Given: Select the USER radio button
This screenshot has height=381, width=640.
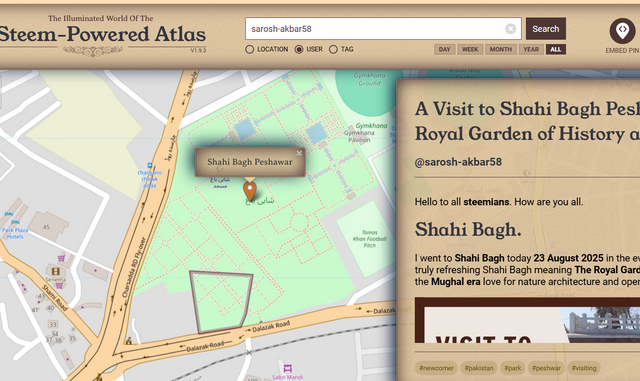Looking at the screenshot, I should tap(299, 49).
